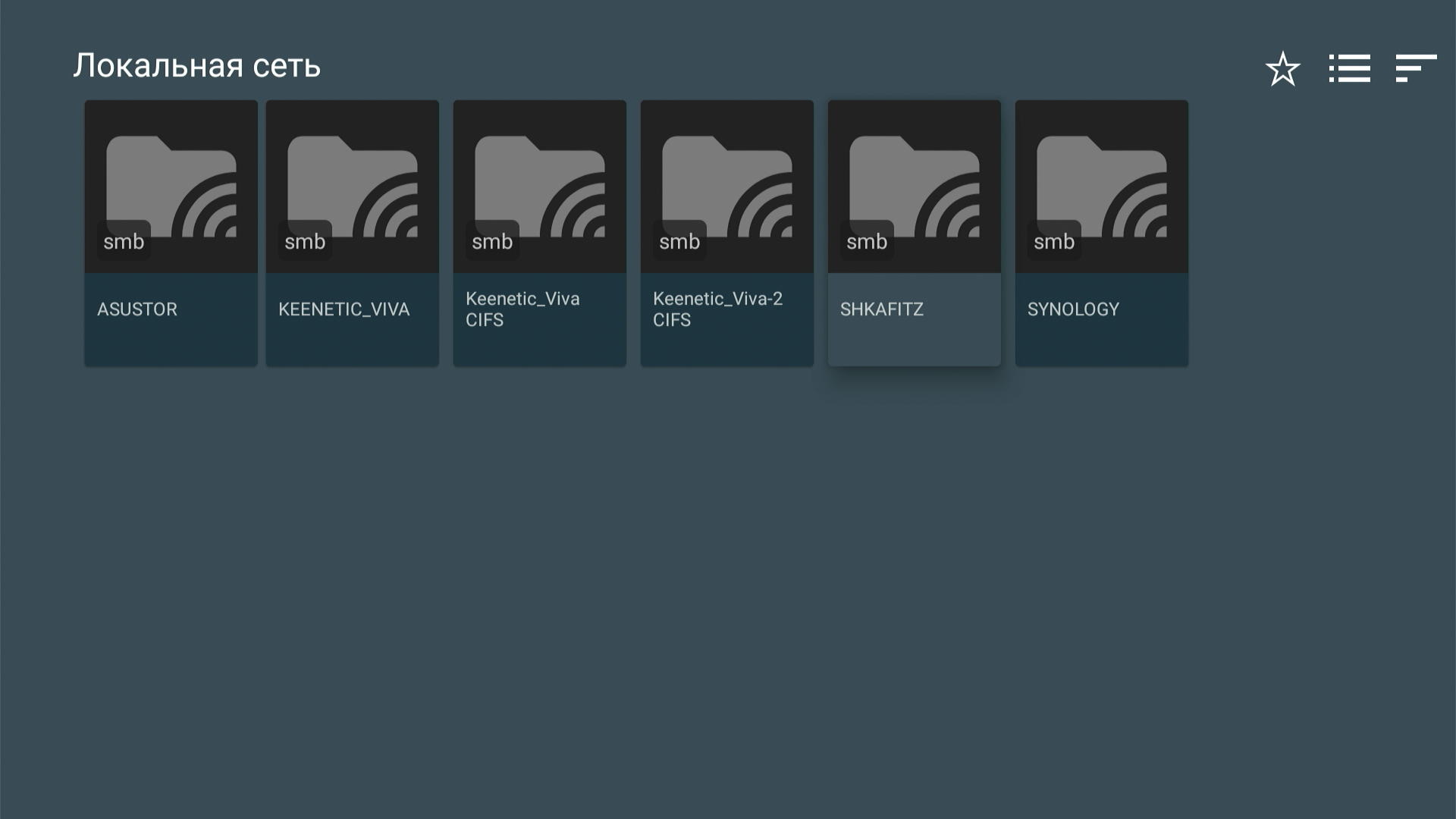This screenshot has height=819, width=1456.
Task: Click the smb badge on KEENETIC_VIVA
Action: [305, 241]
